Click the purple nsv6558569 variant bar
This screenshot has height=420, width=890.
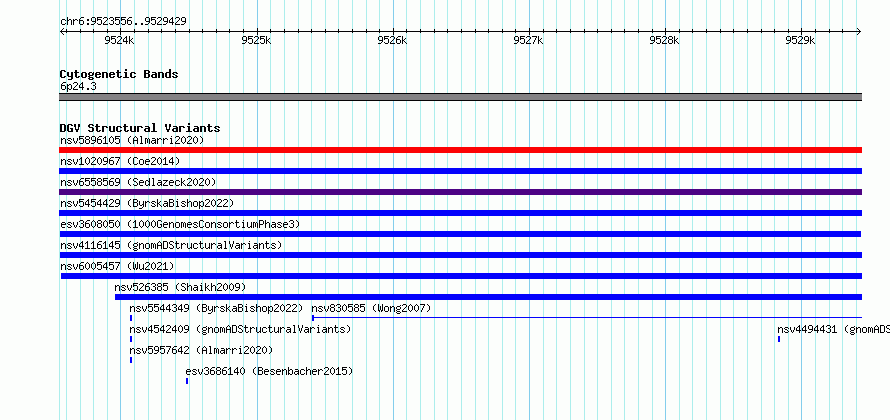460,192
